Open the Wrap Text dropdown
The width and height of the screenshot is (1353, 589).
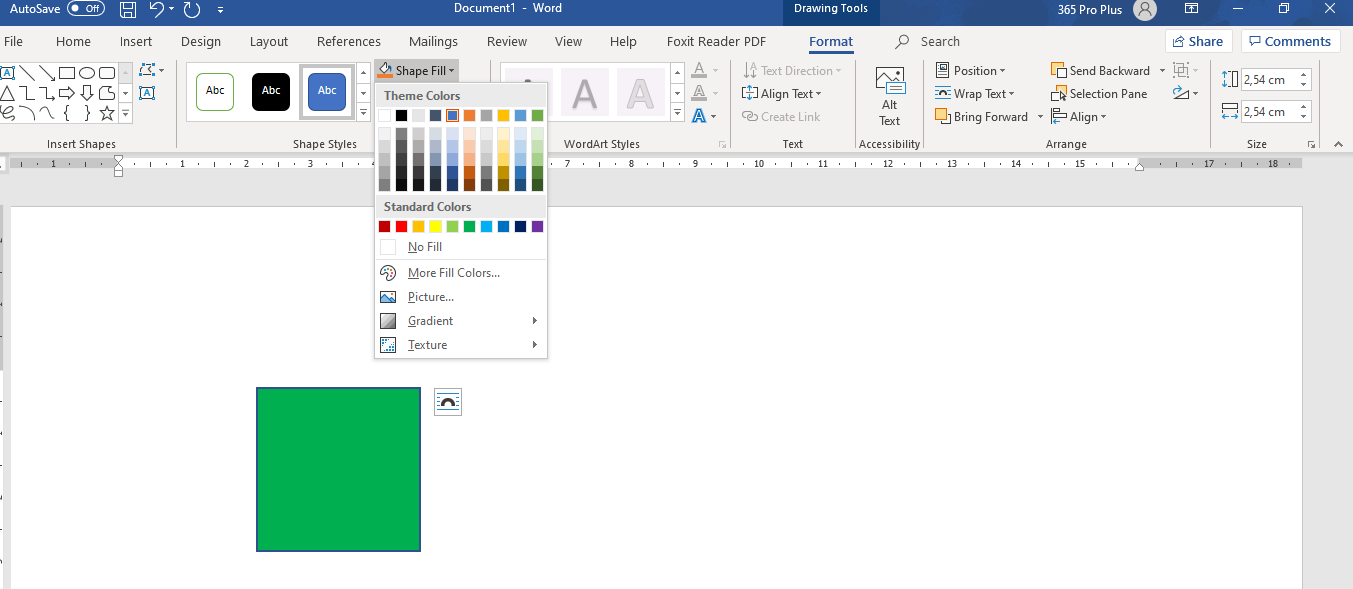[x=977, y=93]
